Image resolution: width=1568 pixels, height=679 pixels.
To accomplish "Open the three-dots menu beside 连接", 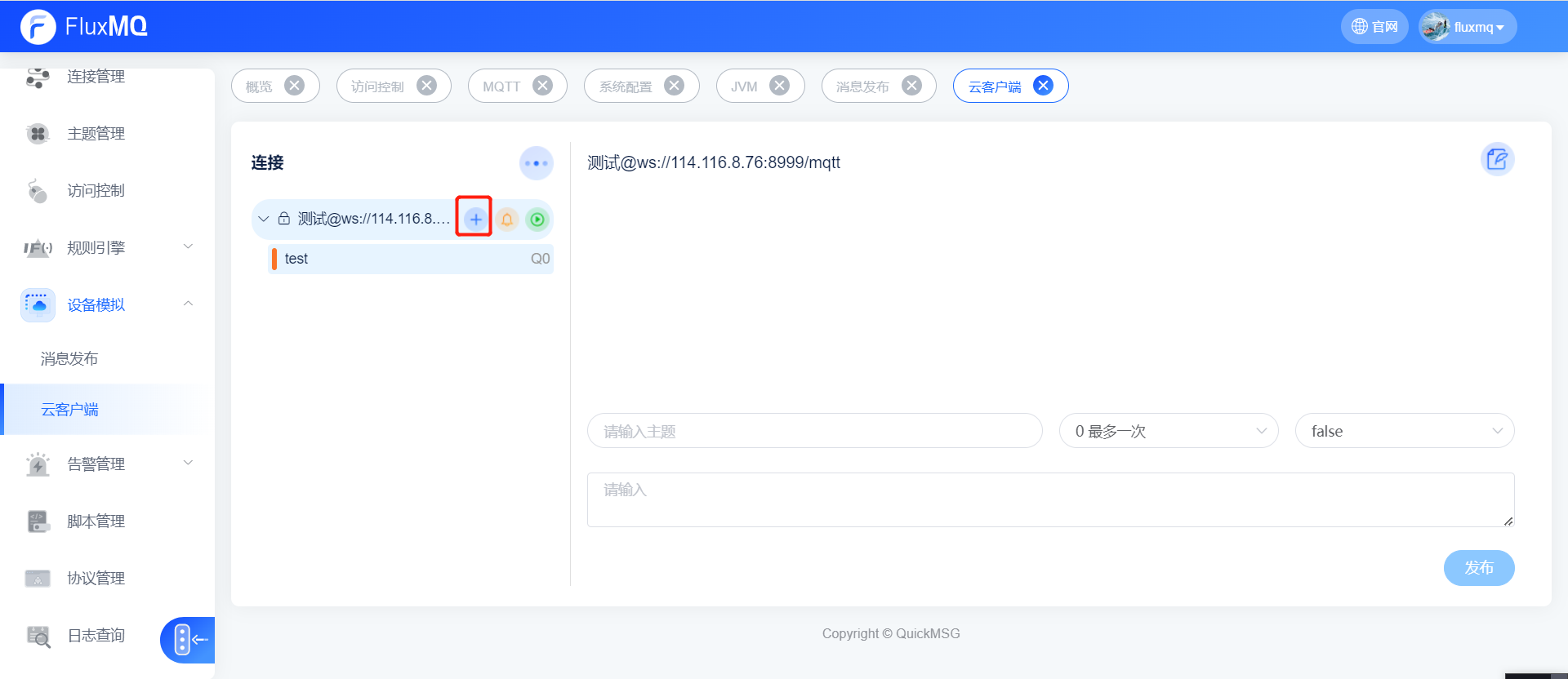I will click(536, 163).
